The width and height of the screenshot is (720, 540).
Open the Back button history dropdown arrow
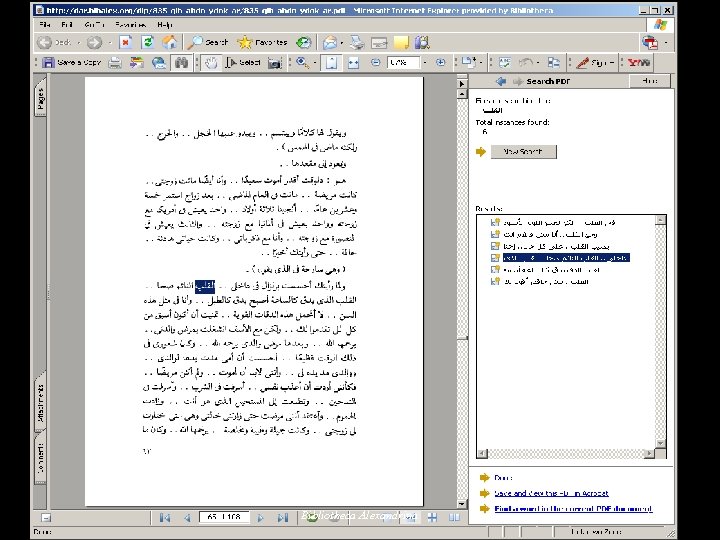77,42
